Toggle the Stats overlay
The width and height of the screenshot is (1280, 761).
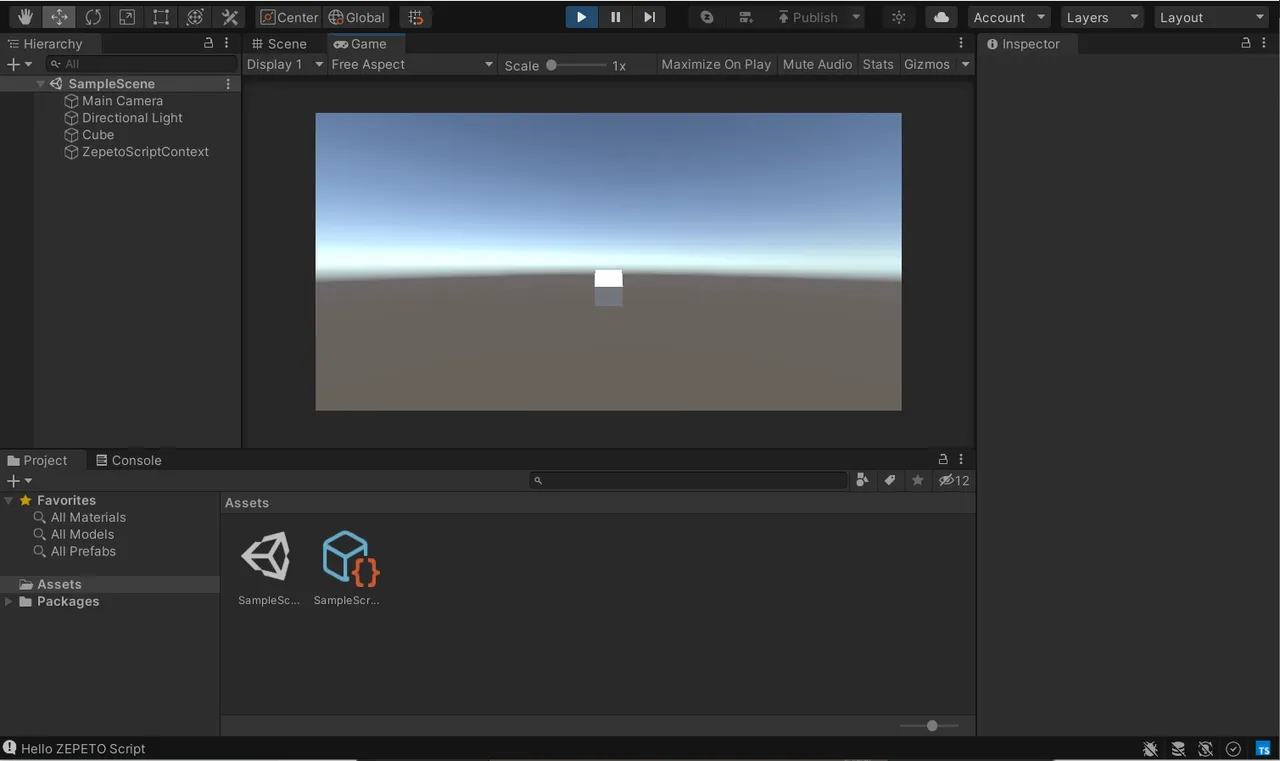(x=878, y=64)
